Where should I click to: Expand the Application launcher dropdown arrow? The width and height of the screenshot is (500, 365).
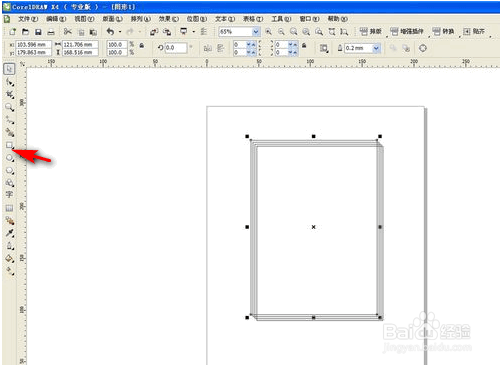click(194, 32)
